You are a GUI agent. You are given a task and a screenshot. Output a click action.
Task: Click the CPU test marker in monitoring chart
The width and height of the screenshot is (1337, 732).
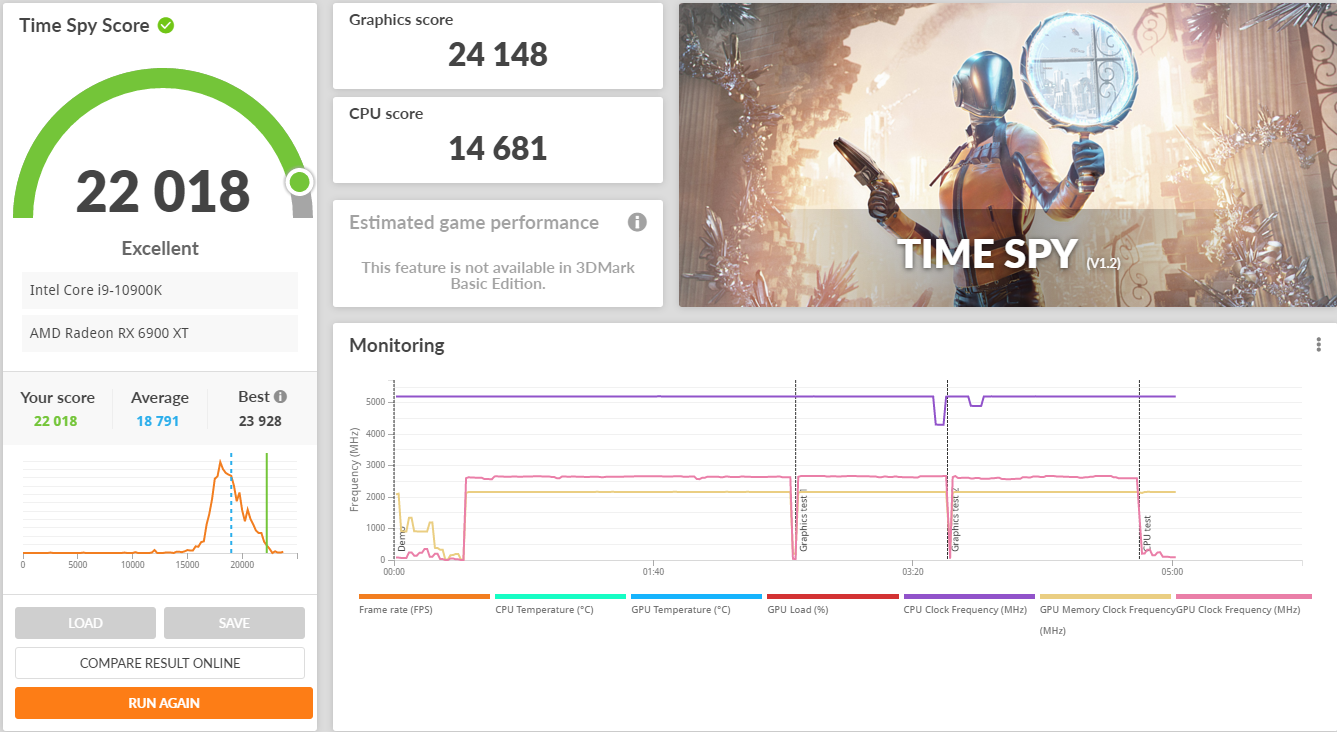coord(1140,470)
